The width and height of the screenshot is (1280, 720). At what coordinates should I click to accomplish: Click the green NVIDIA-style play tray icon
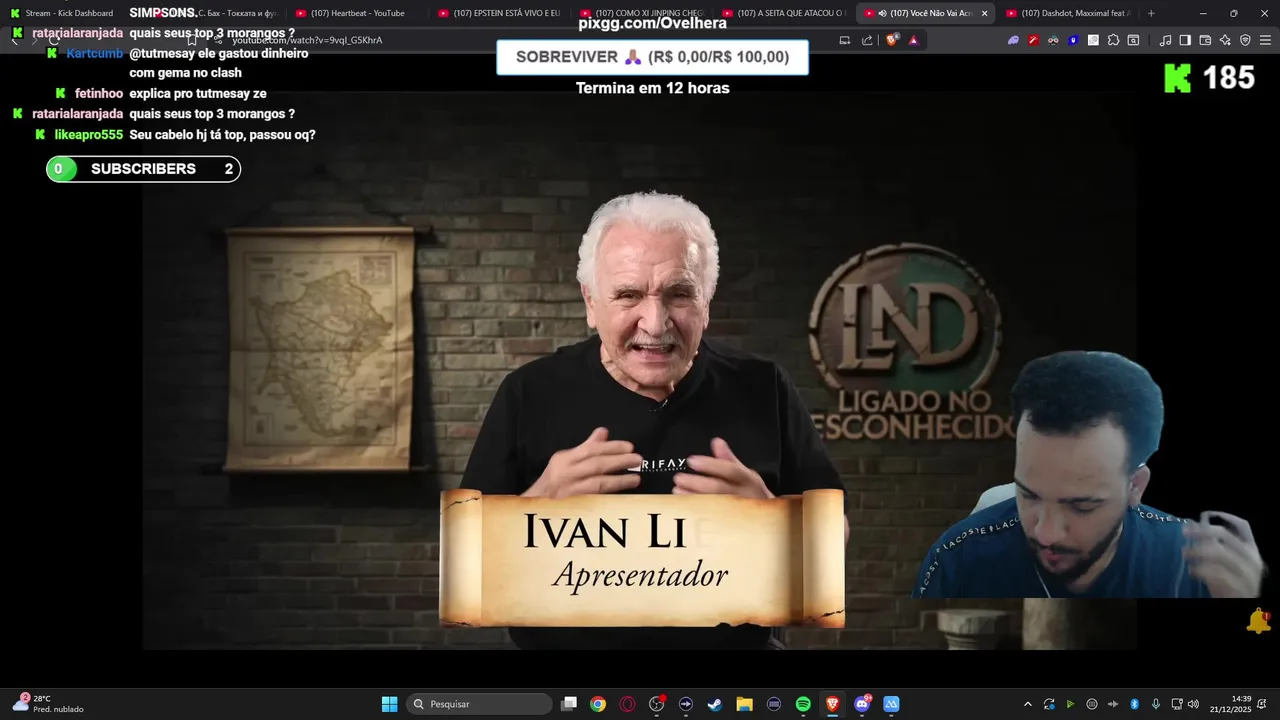1070,704
